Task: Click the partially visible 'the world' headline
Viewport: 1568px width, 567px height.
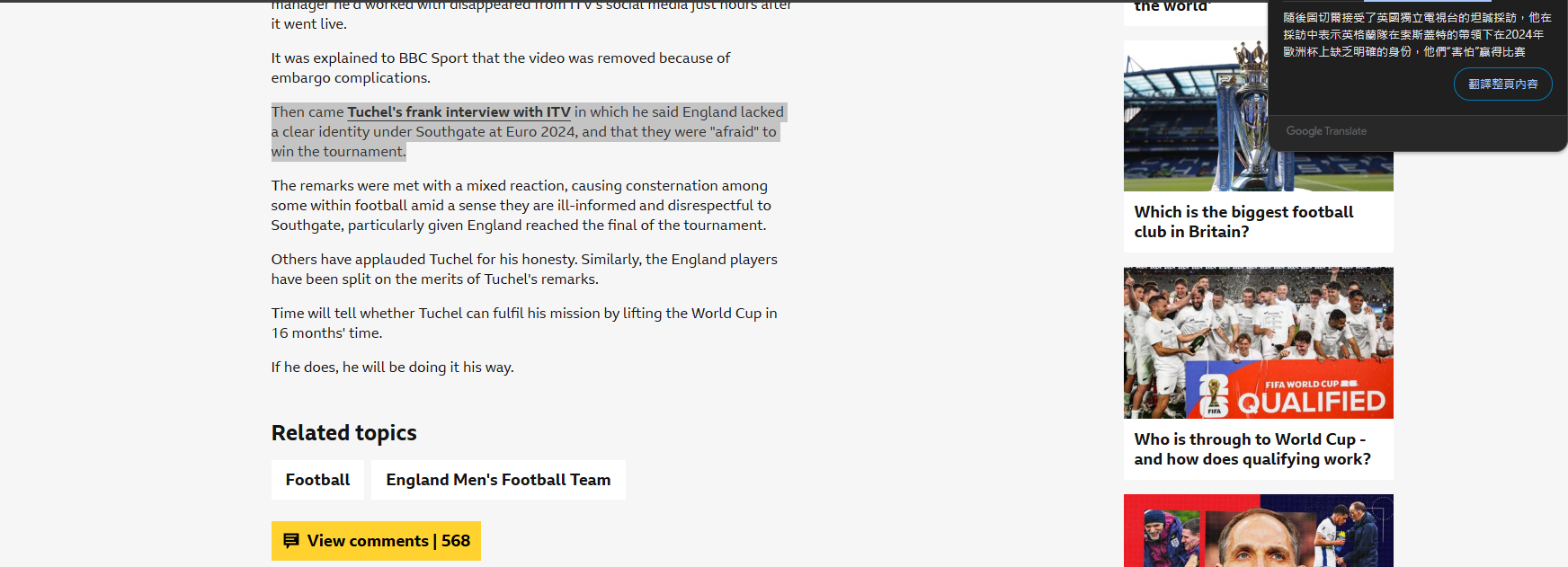Action: click(1172, 6)
